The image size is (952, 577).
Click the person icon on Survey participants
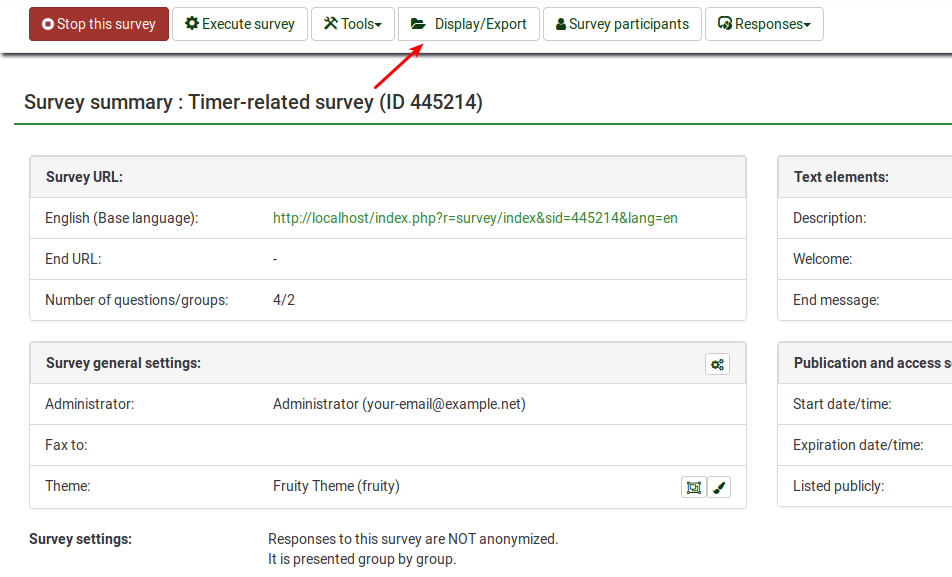(x=561, y=24)
